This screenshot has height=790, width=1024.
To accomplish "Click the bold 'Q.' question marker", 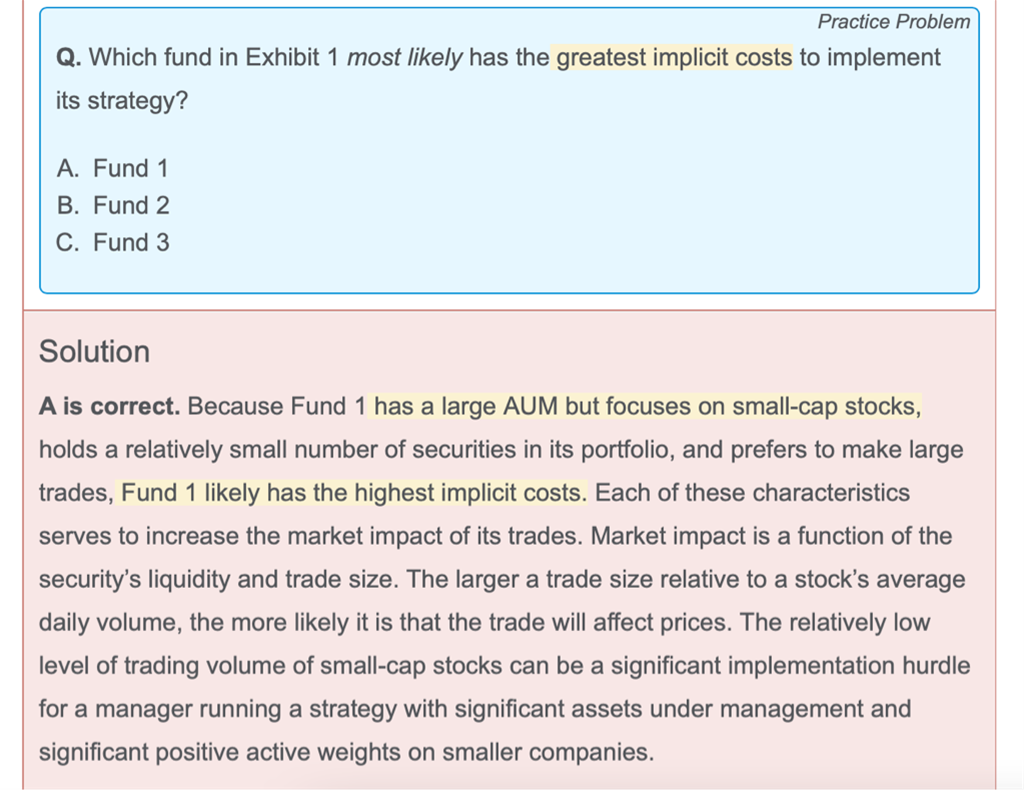I will 69,58.
